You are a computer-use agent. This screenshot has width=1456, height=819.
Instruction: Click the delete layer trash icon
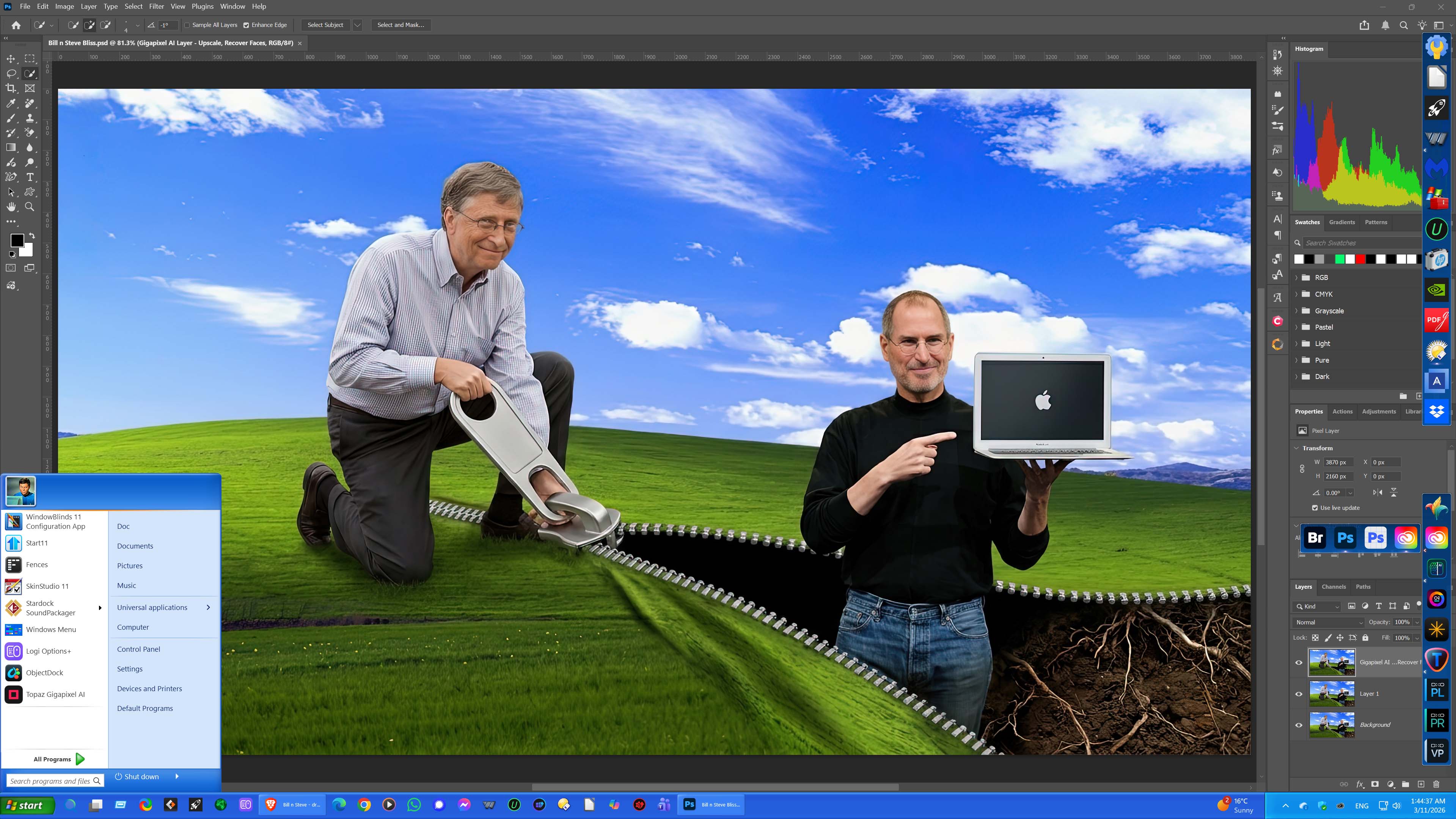[x=1436, y=784]
